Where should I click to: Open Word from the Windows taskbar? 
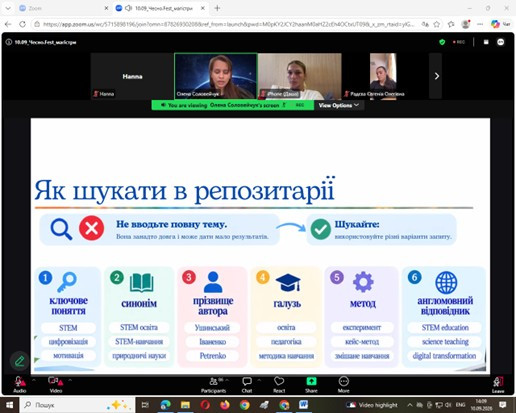pyautogui.click(x=303, y=405)
